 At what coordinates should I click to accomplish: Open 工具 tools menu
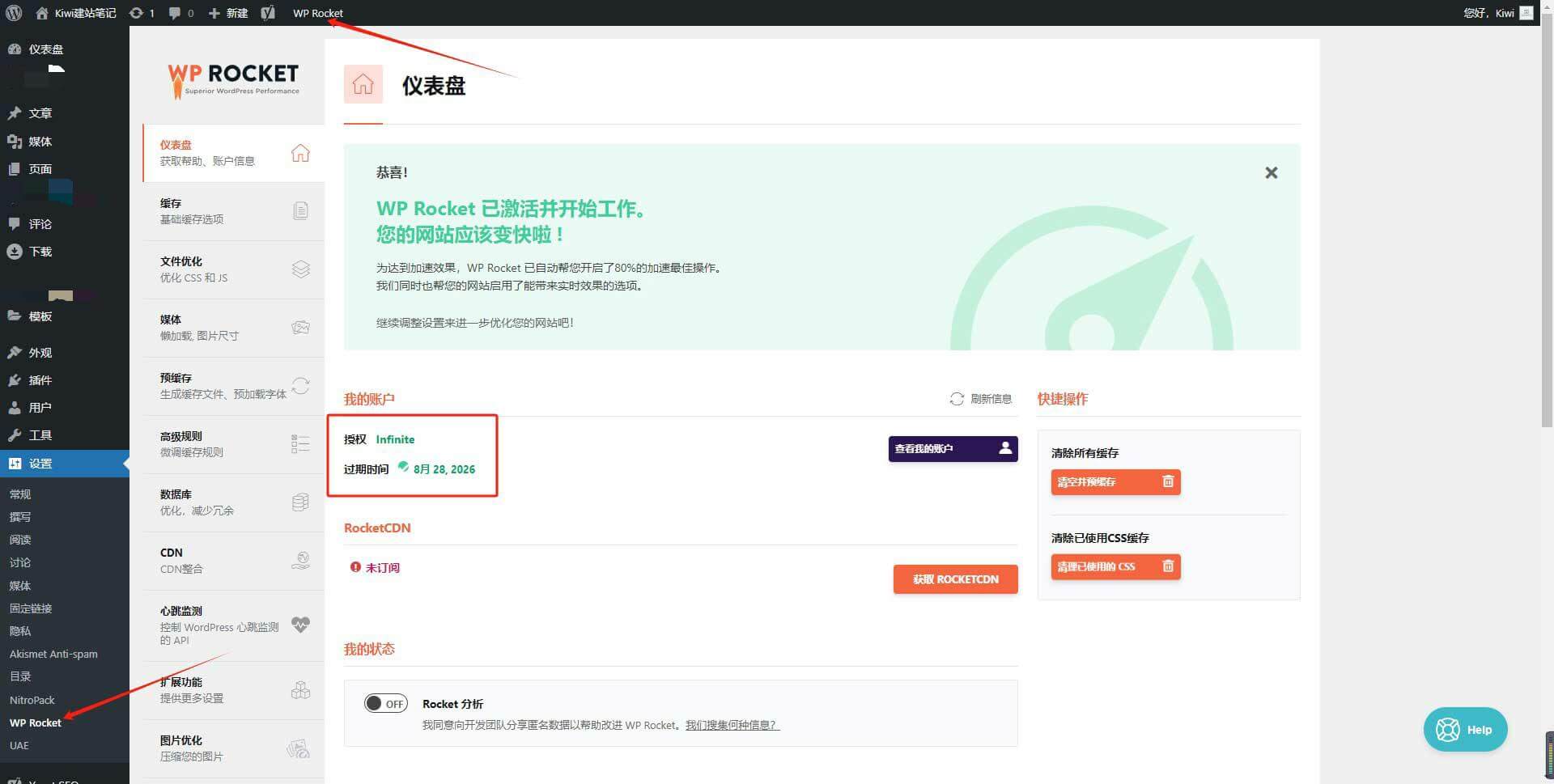(65, 434)
